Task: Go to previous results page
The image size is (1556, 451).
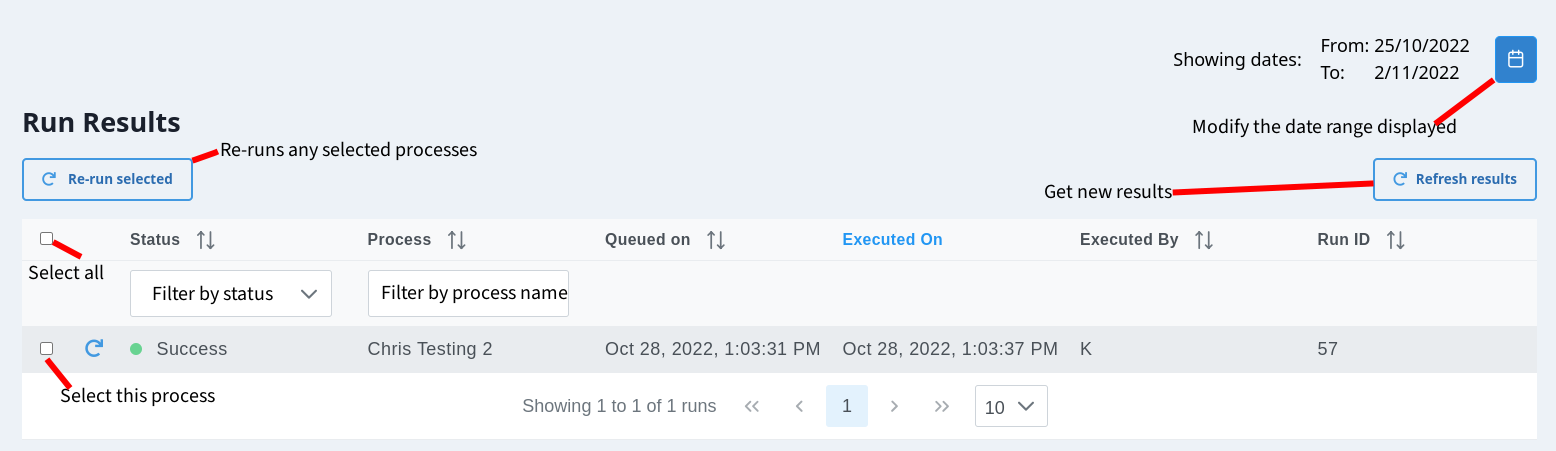Action: [799, 406]
